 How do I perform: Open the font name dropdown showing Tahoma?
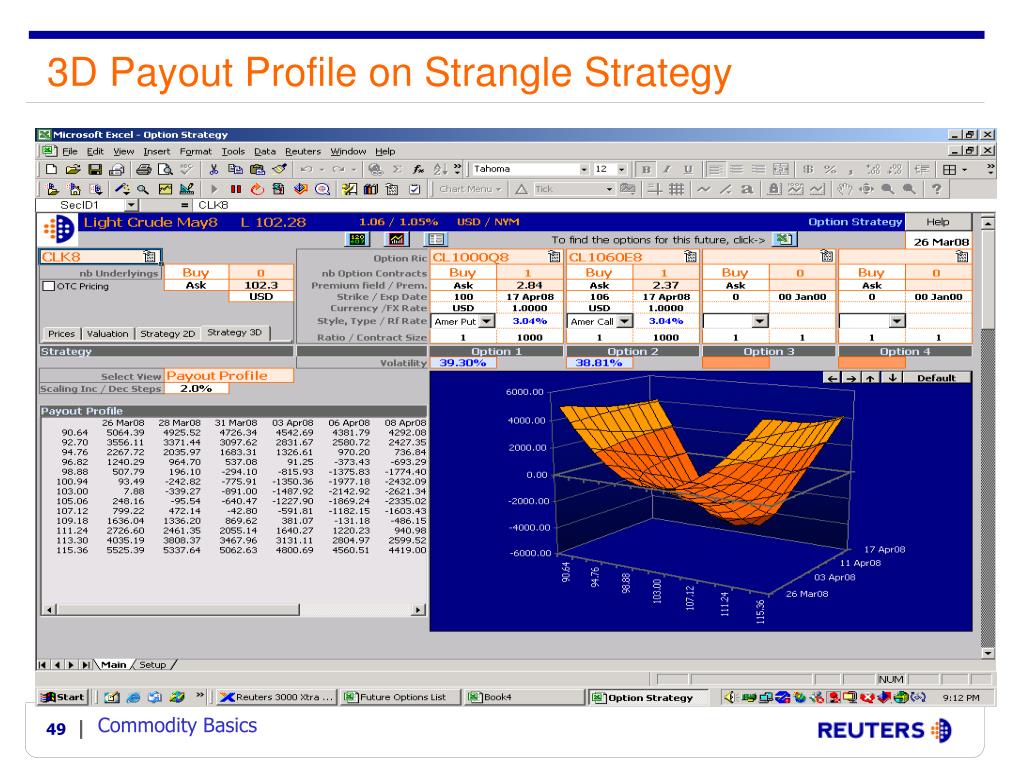[584, 170]
